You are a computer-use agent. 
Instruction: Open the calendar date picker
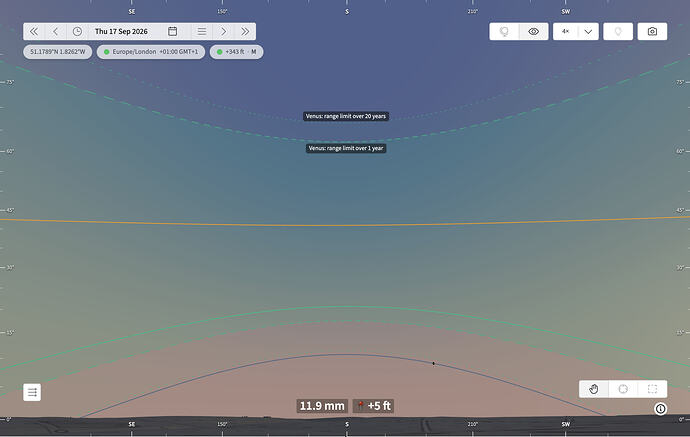172,32
